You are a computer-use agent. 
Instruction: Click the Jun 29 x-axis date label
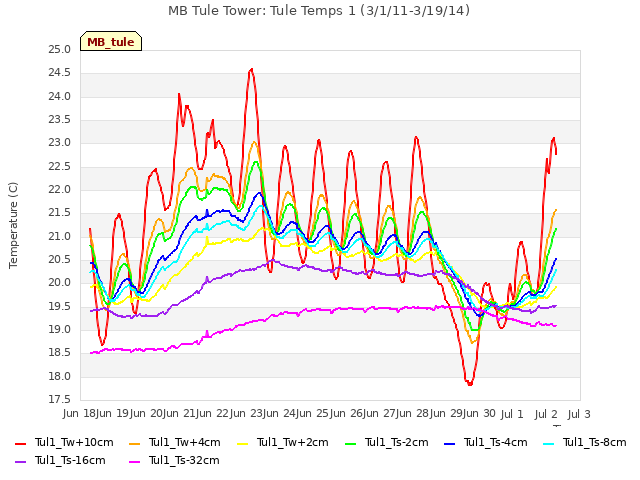click(447, 414)
